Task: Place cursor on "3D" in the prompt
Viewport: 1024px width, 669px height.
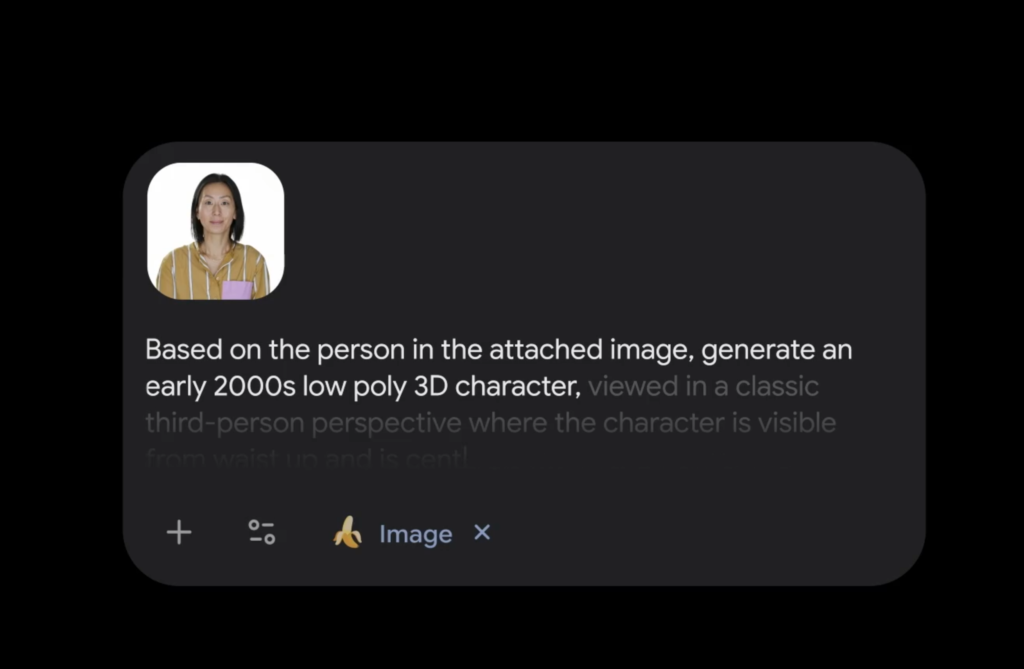Action: (430, 387)
